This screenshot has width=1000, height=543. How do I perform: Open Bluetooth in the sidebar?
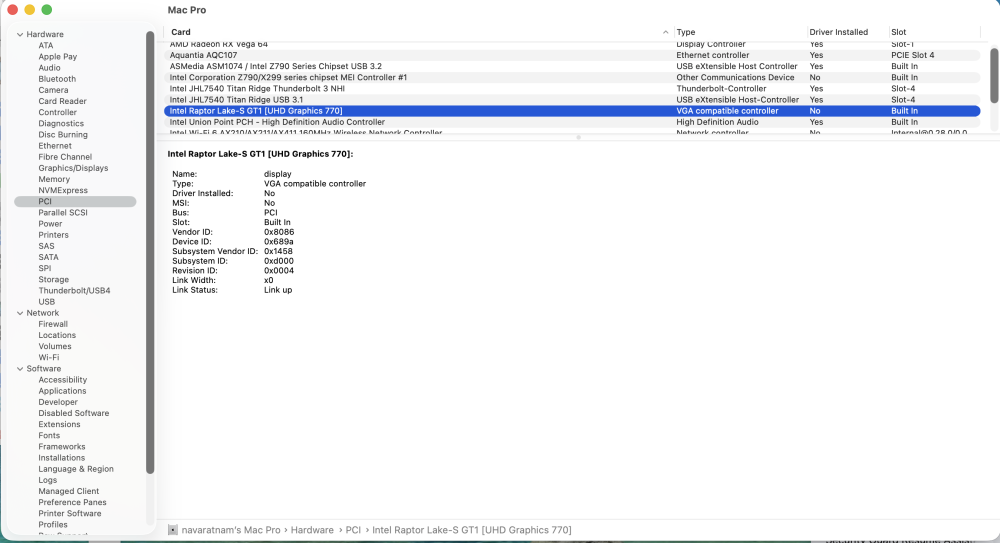pos(57,79)
